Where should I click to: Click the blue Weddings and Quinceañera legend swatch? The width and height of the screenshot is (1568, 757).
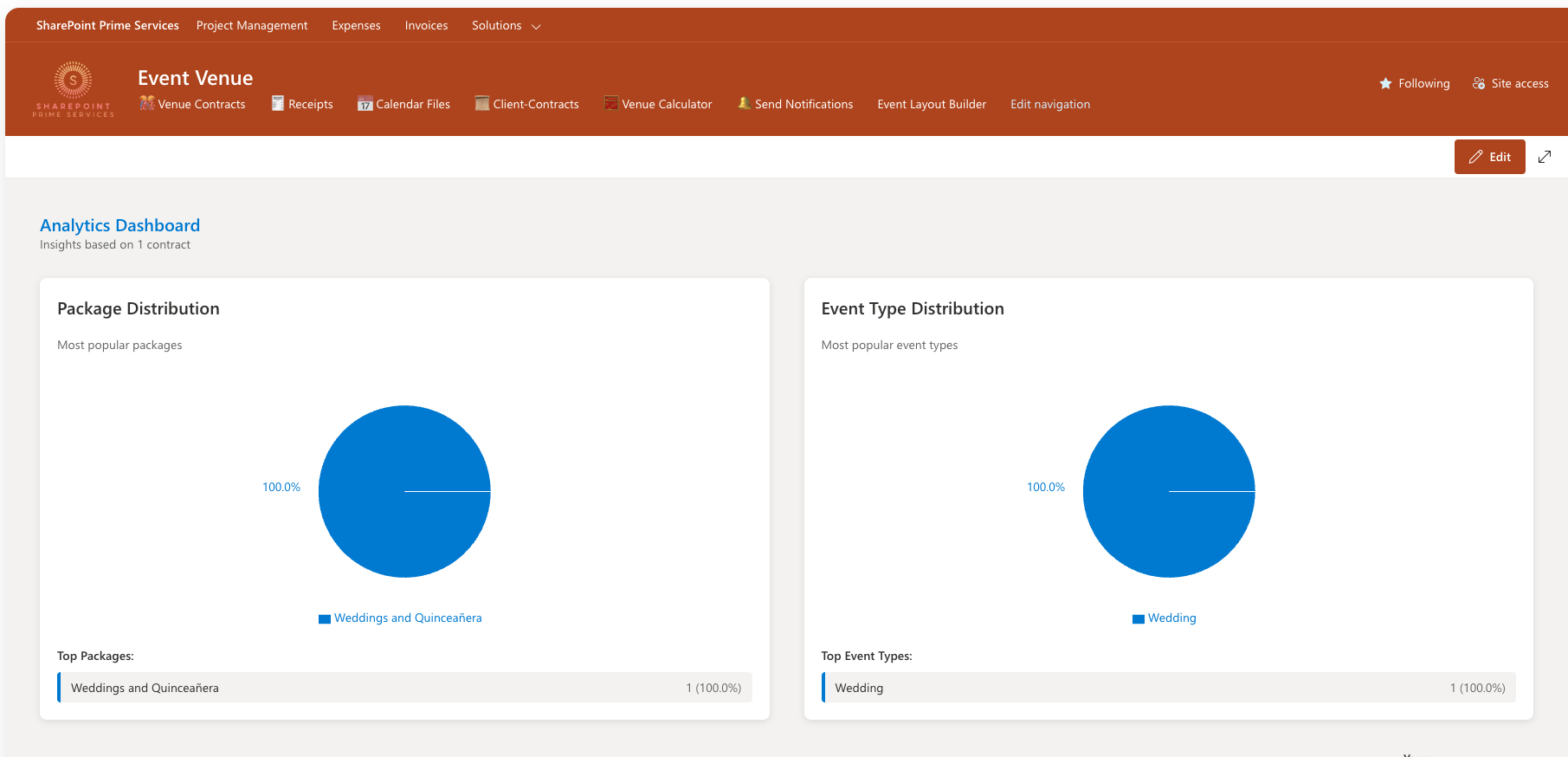pos(325,618)
